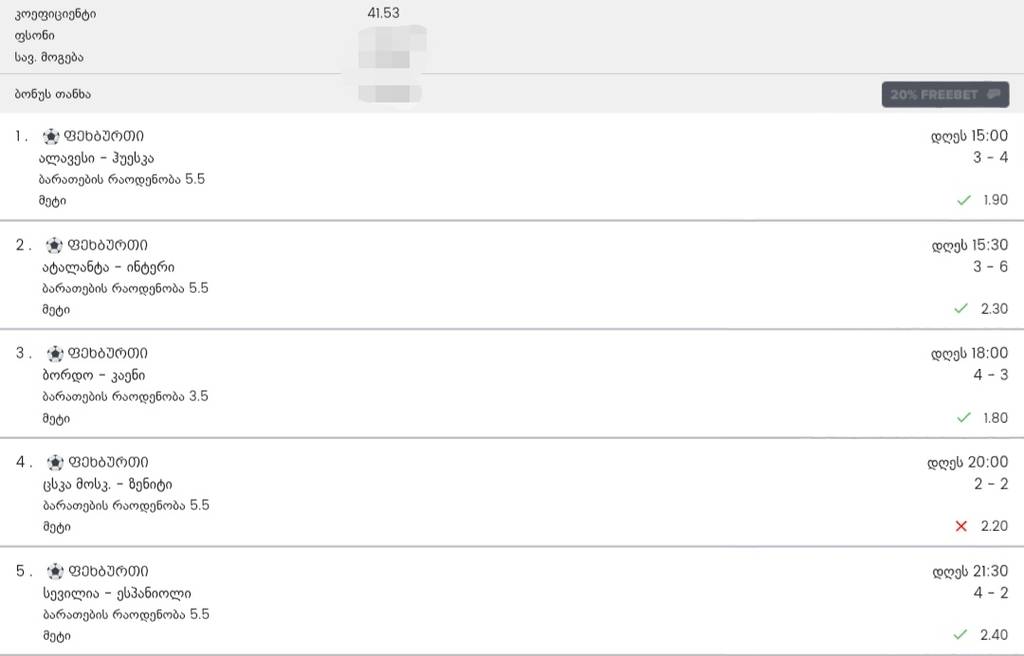Click the tag icon on FREEBET badge
The width and height of the screenshot is (1024, 656).
pos(993,95)
